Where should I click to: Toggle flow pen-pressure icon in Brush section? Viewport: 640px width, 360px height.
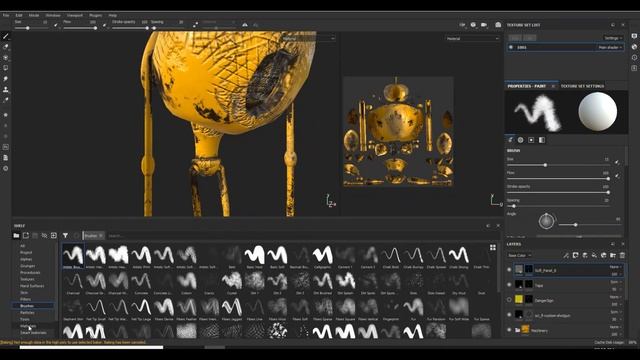point(617,176)
